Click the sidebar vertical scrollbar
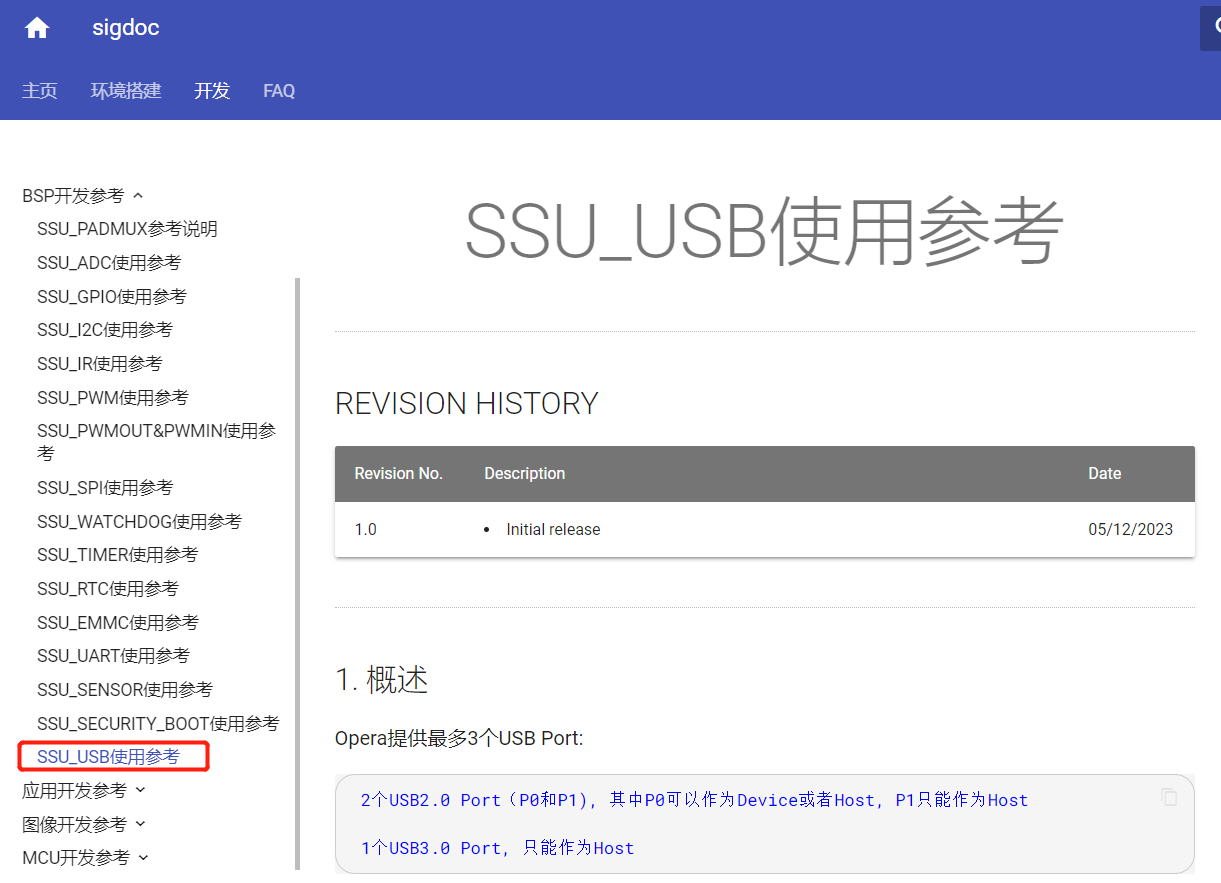This screenshot has width=1221, height=883. click(297, 570)
